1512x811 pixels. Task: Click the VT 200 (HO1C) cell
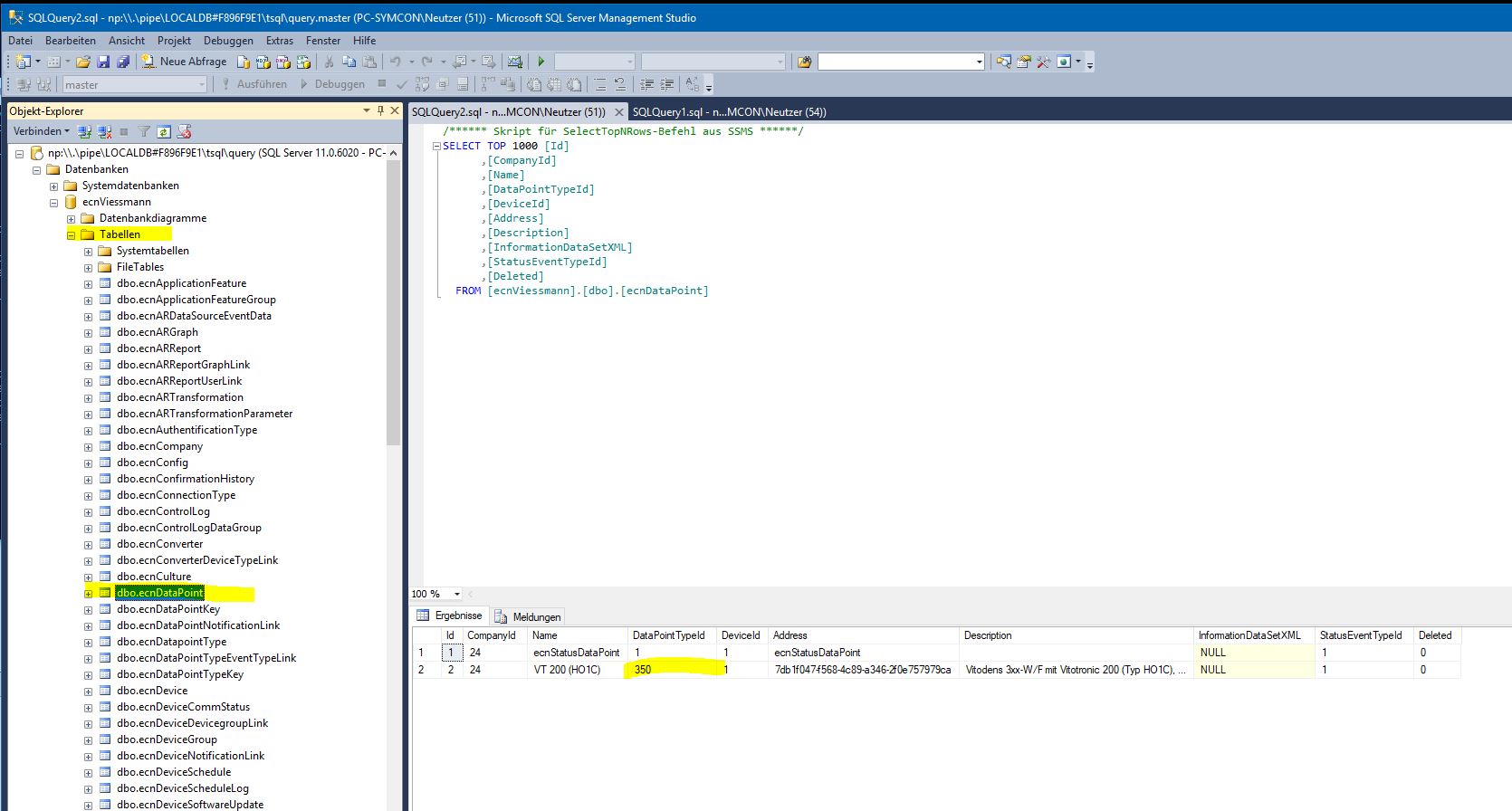pos(577,670)
